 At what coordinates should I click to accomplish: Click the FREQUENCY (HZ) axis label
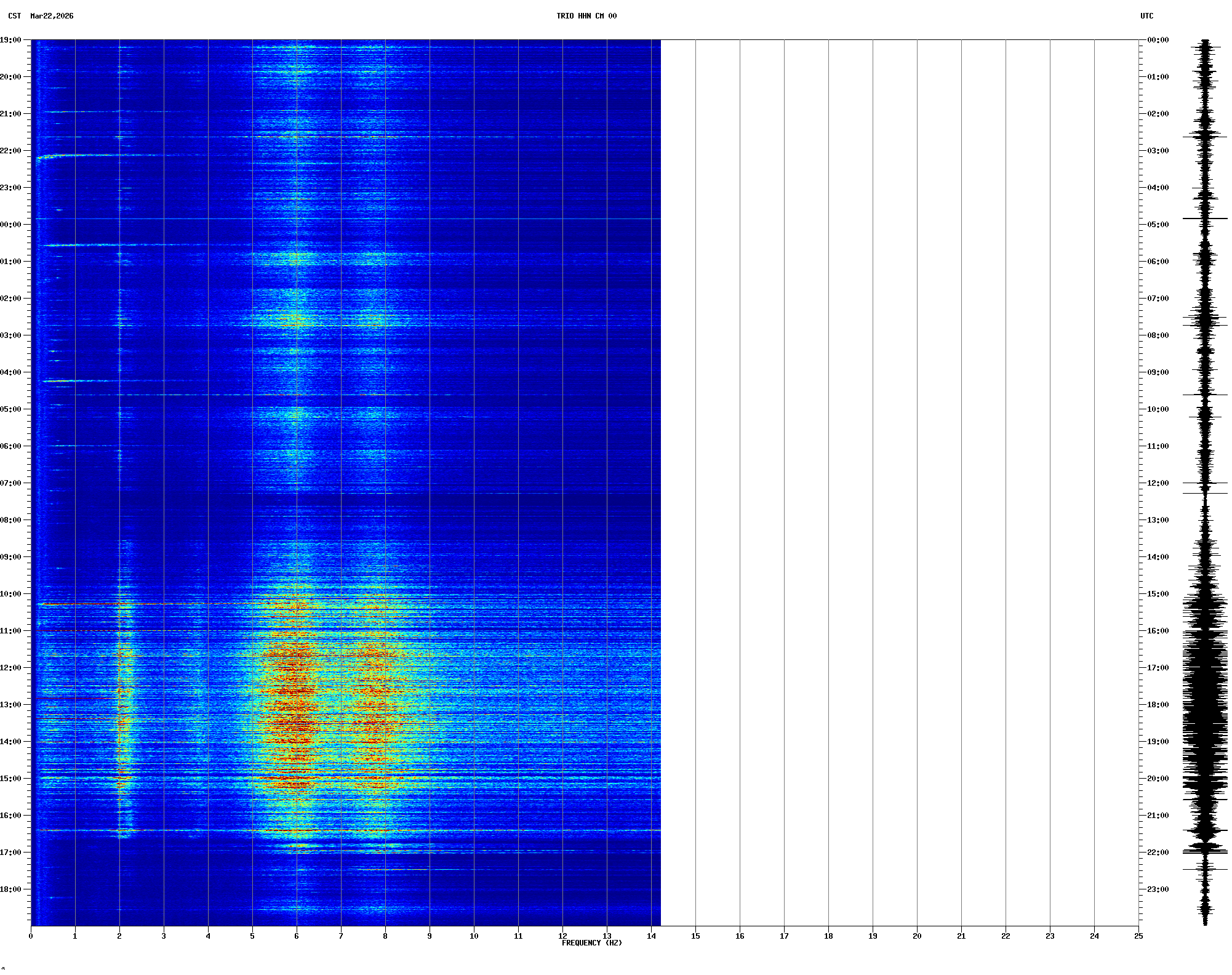click(591, 943)
